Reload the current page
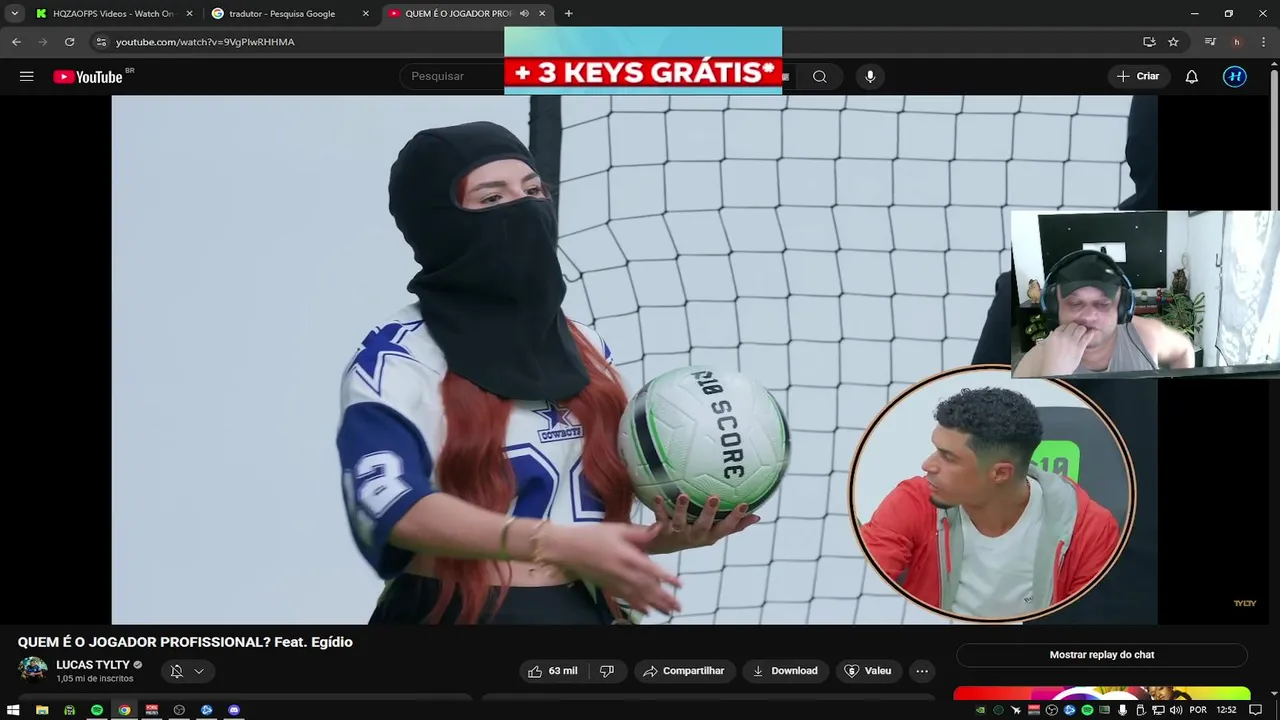This screenshot has width=1280, height=720. click(x=69, y=42)
